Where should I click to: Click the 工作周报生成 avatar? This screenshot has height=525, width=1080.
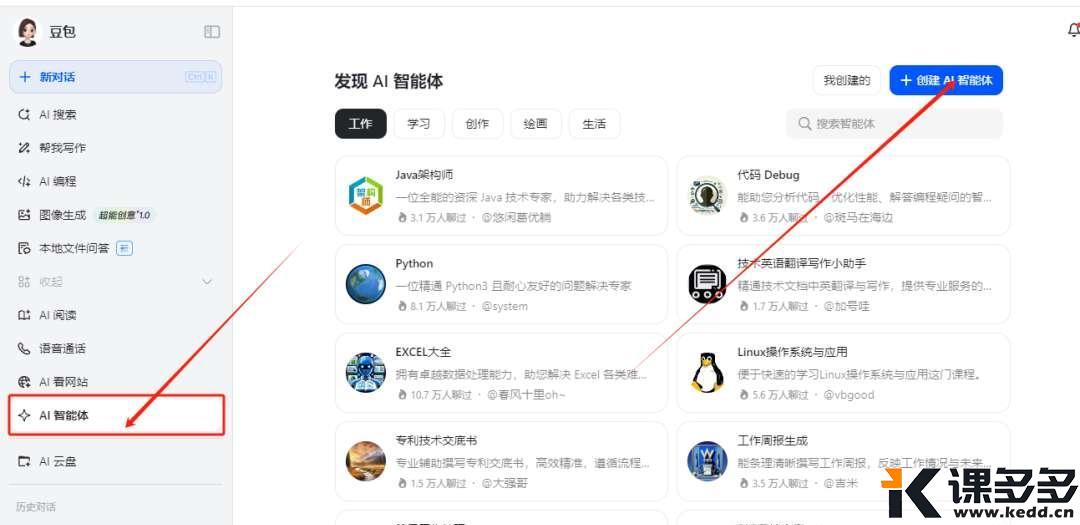(x=708, y=461)
